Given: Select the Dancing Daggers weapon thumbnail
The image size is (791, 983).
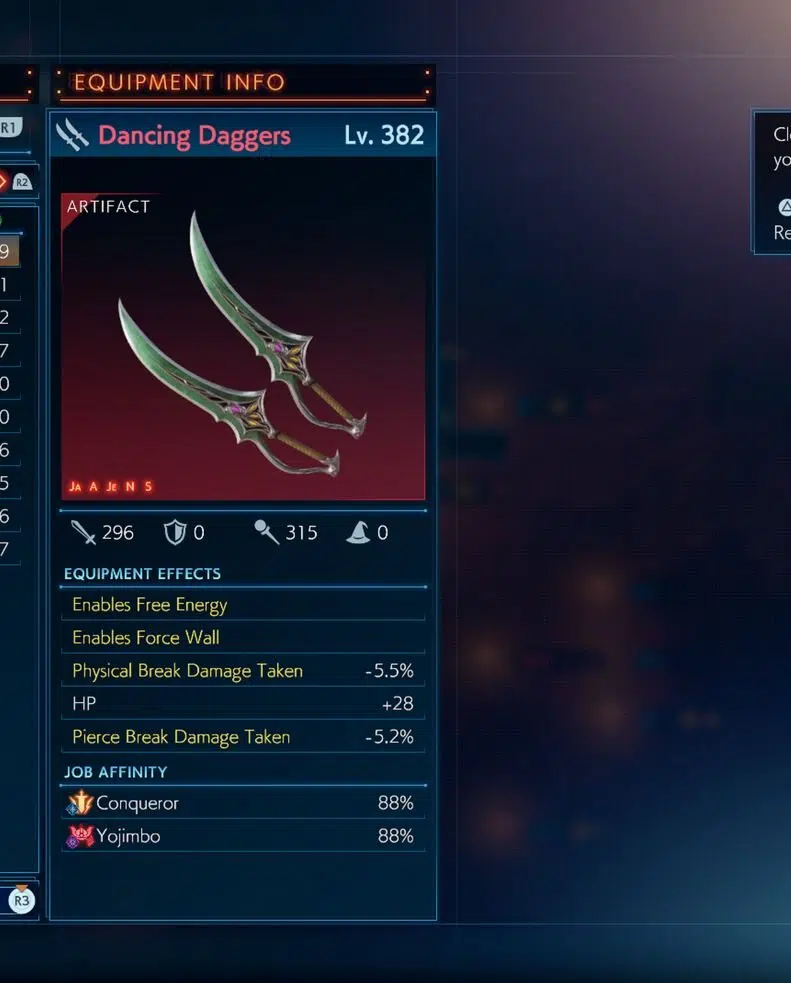Looking at the screenshot, I should 243,347.
